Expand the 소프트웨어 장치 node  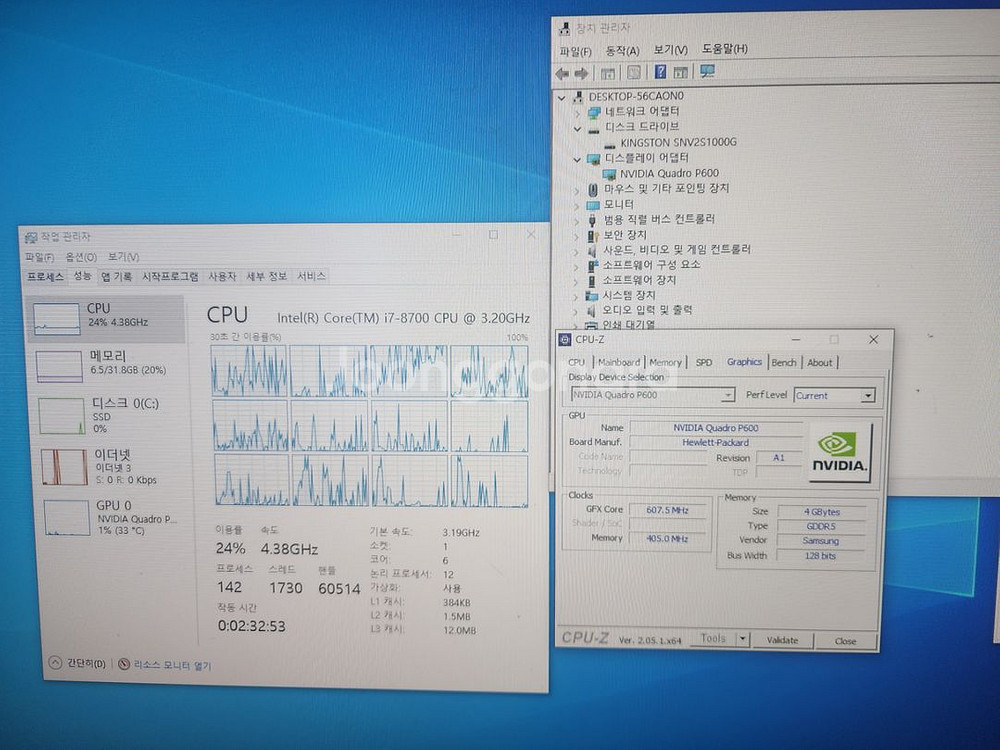[576, 281]
